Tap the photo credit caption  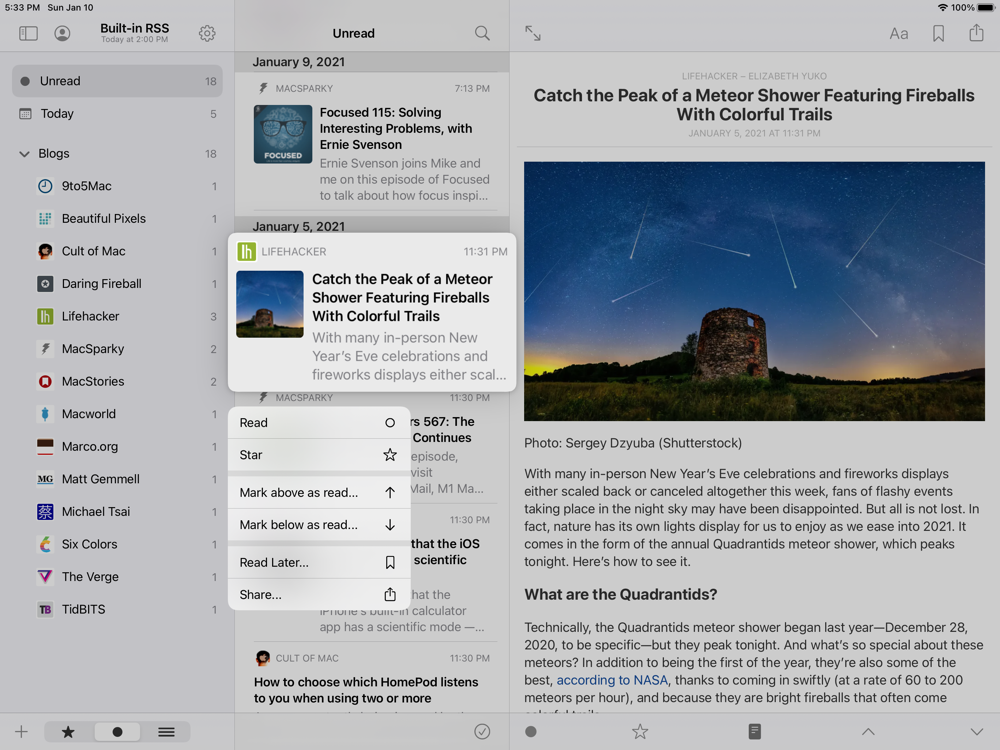point(633,443)
